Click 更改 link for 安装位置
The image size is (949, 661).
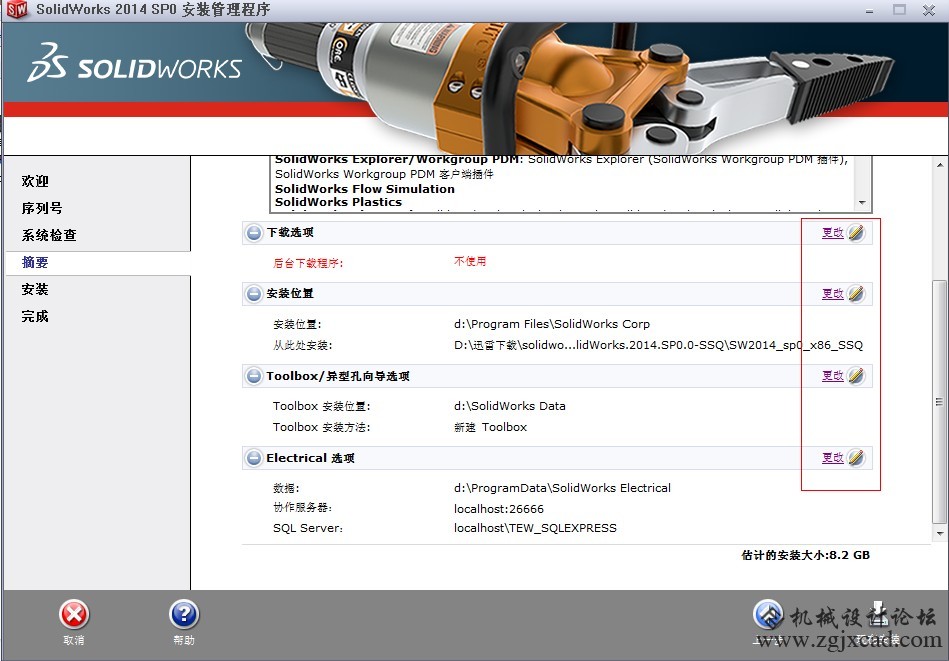(x=833, y=294)
